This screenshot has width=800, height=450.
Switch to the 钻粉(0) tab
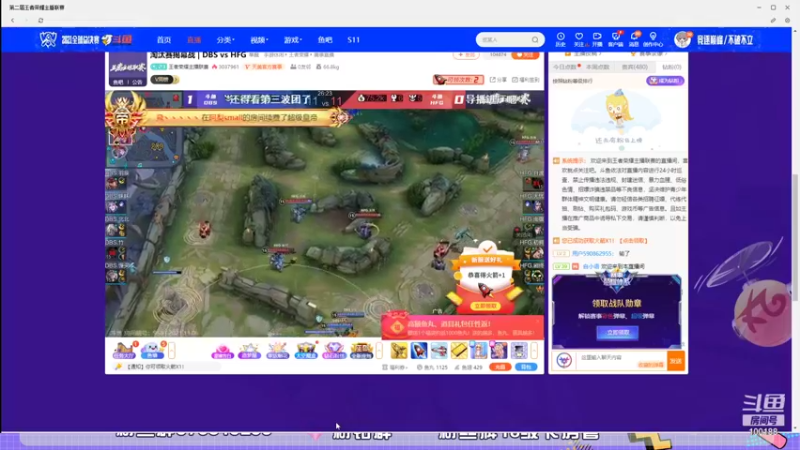pos(671,67)
